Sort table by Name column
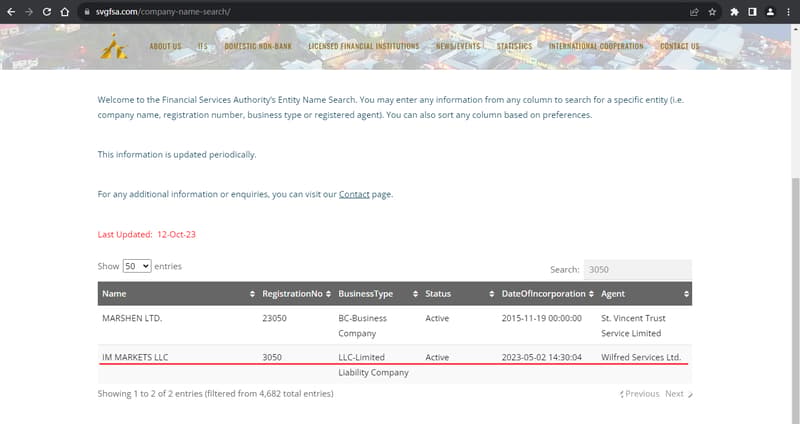Viewport: 800px width, 424px height. pyautogui.click(x=178, y=294)
